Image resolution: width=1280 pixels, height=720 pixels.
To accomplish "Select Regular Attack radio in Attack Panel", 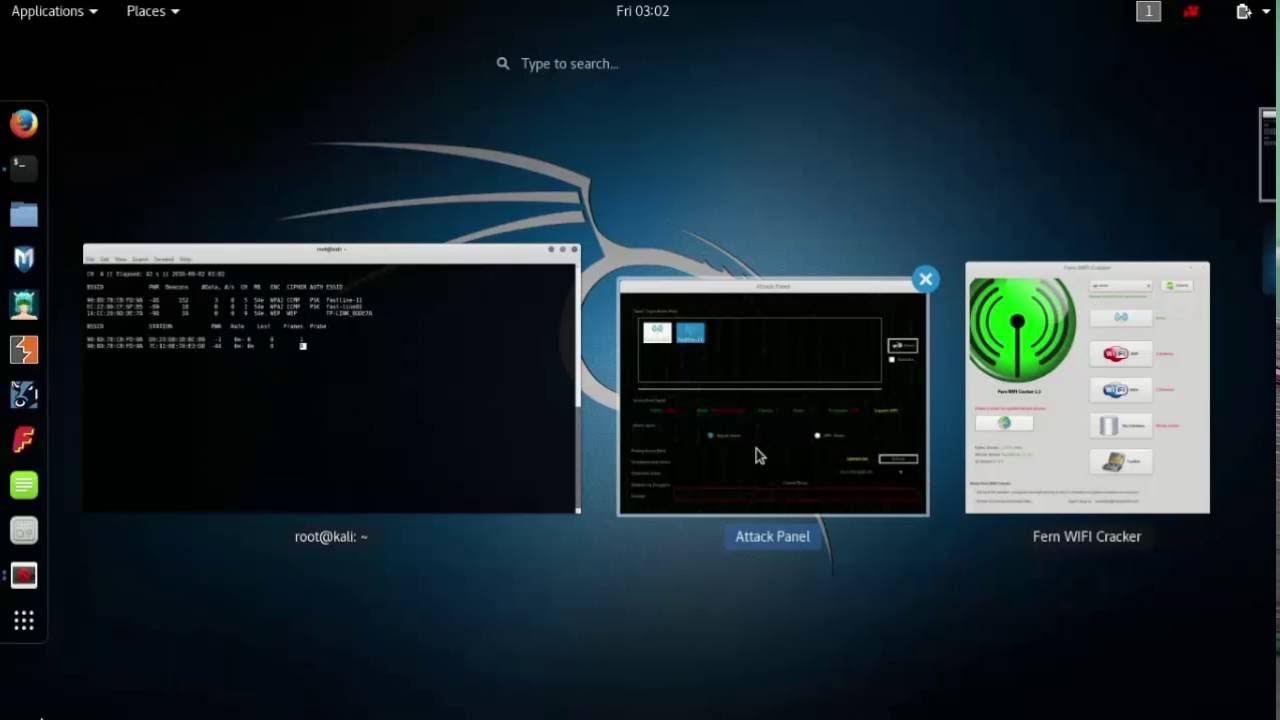I will coord(711,436).
